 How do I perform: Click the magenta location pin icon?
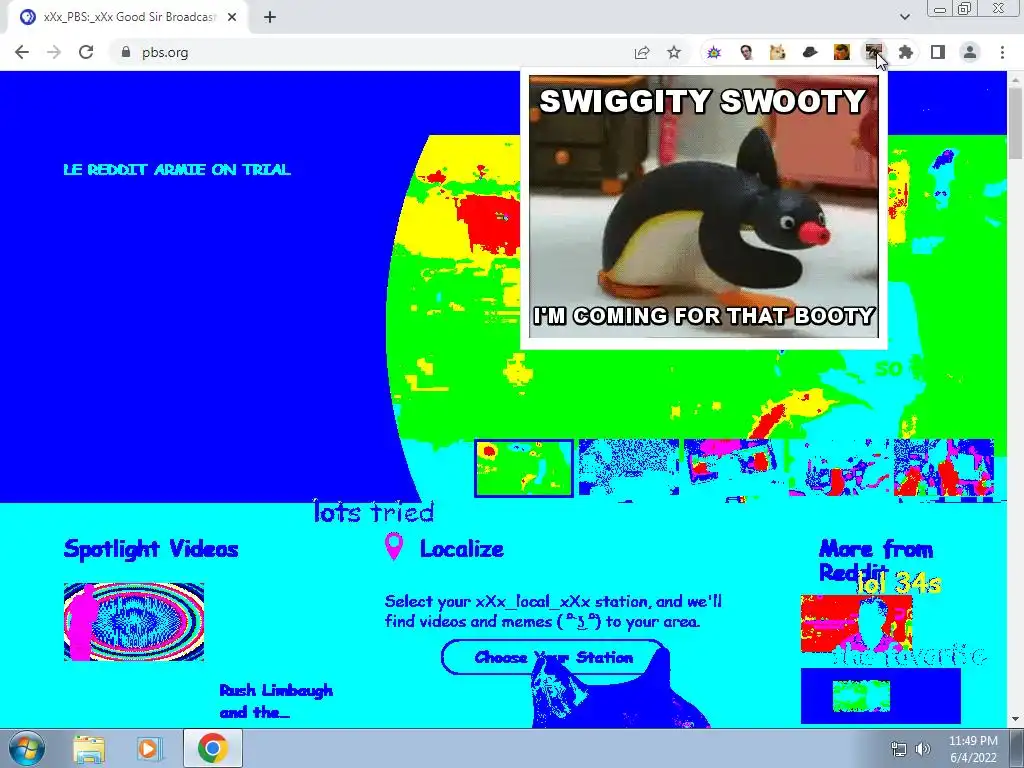[394, 547]
